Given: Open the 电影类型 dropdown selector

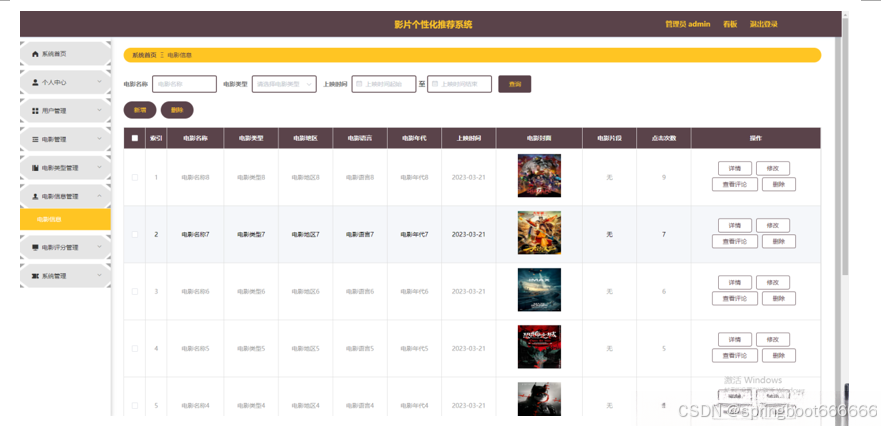Looking at the screenshot, I should pos(284,84).
